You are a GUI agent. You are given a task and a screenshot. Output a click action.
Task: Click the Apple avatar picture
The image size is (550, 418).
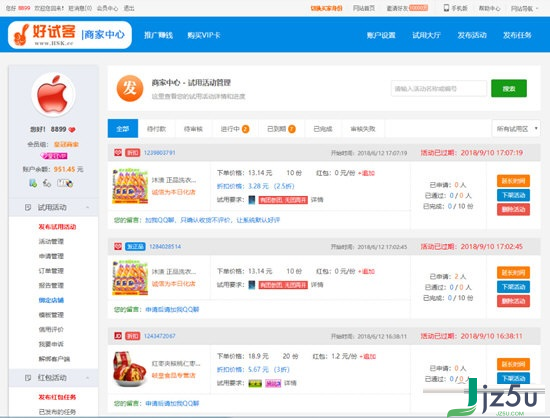tap(54, 95)
